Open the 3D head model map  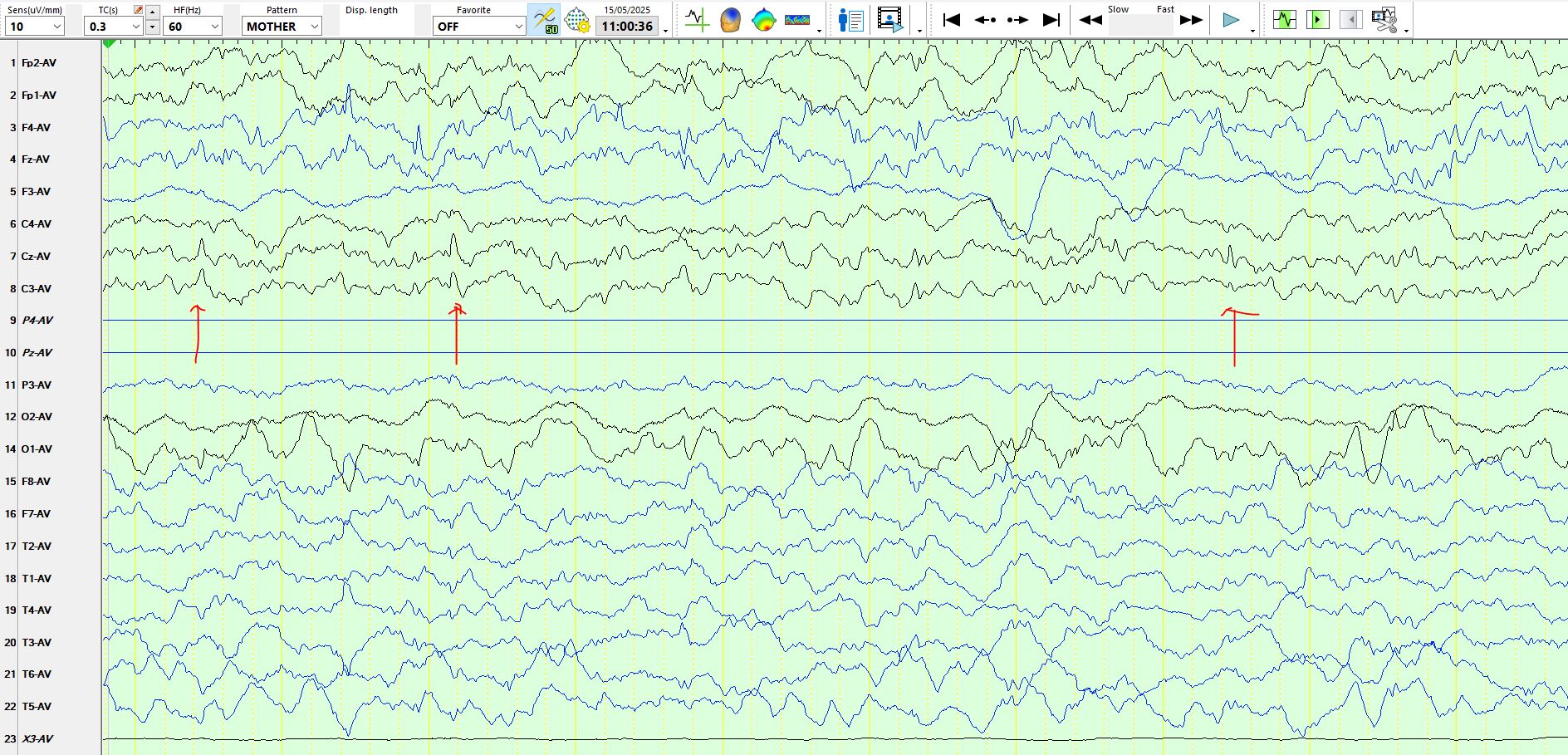[730, 20]
